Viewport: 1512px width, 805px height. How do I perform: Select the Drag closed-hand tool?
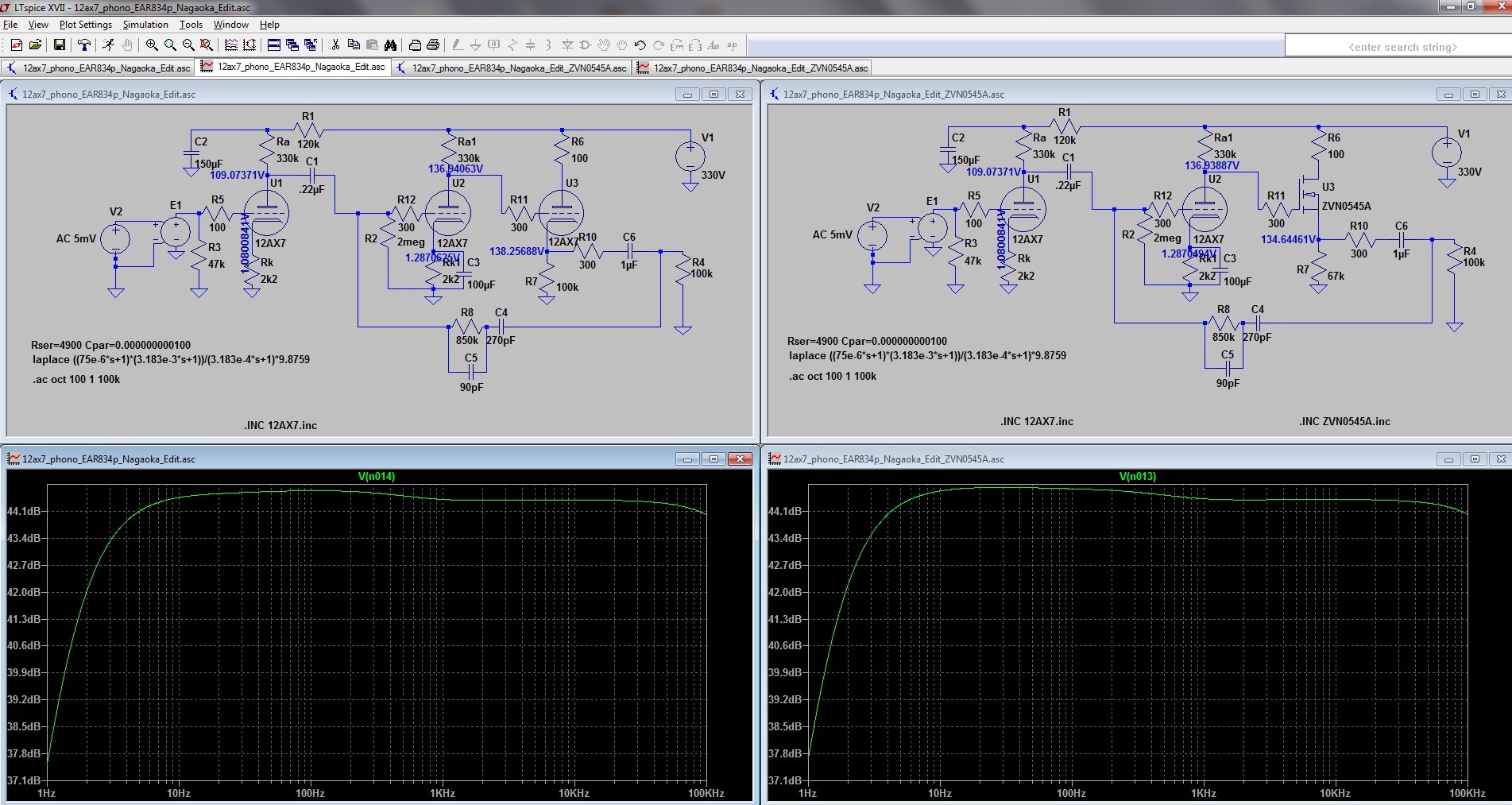pos(622,45)
